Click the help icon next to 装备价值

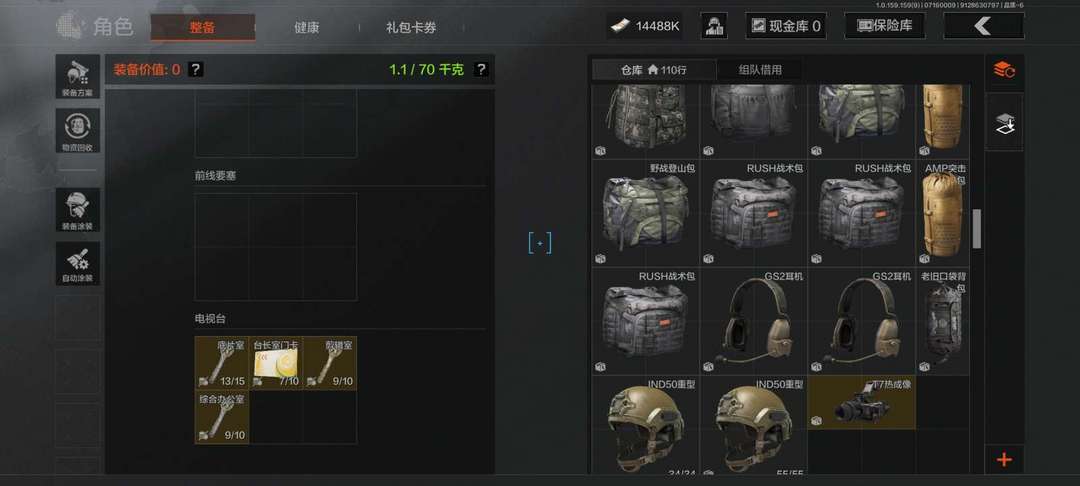point(196,69)
